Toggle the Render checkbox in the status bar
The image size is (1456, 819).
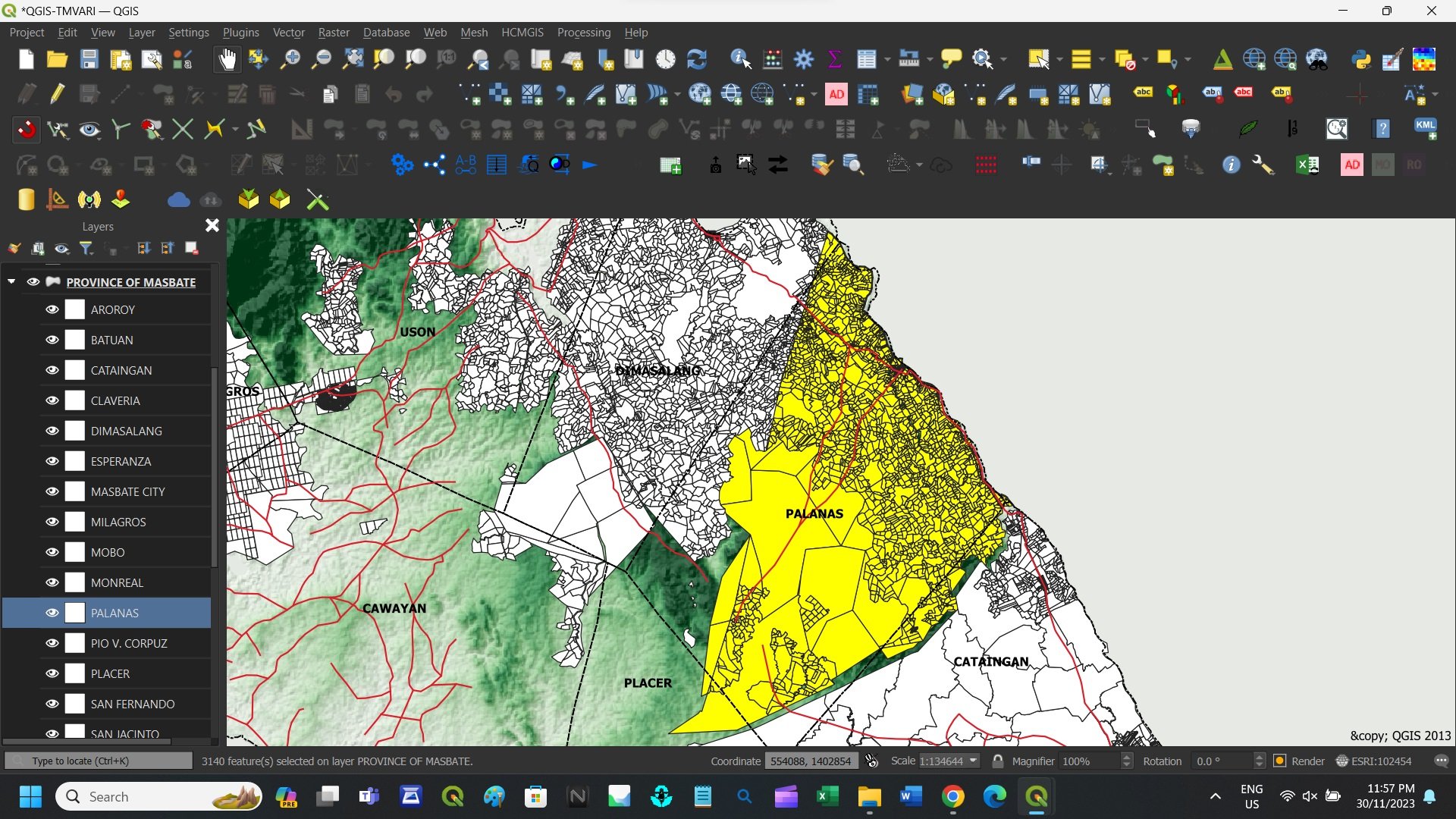[1280, 761]
